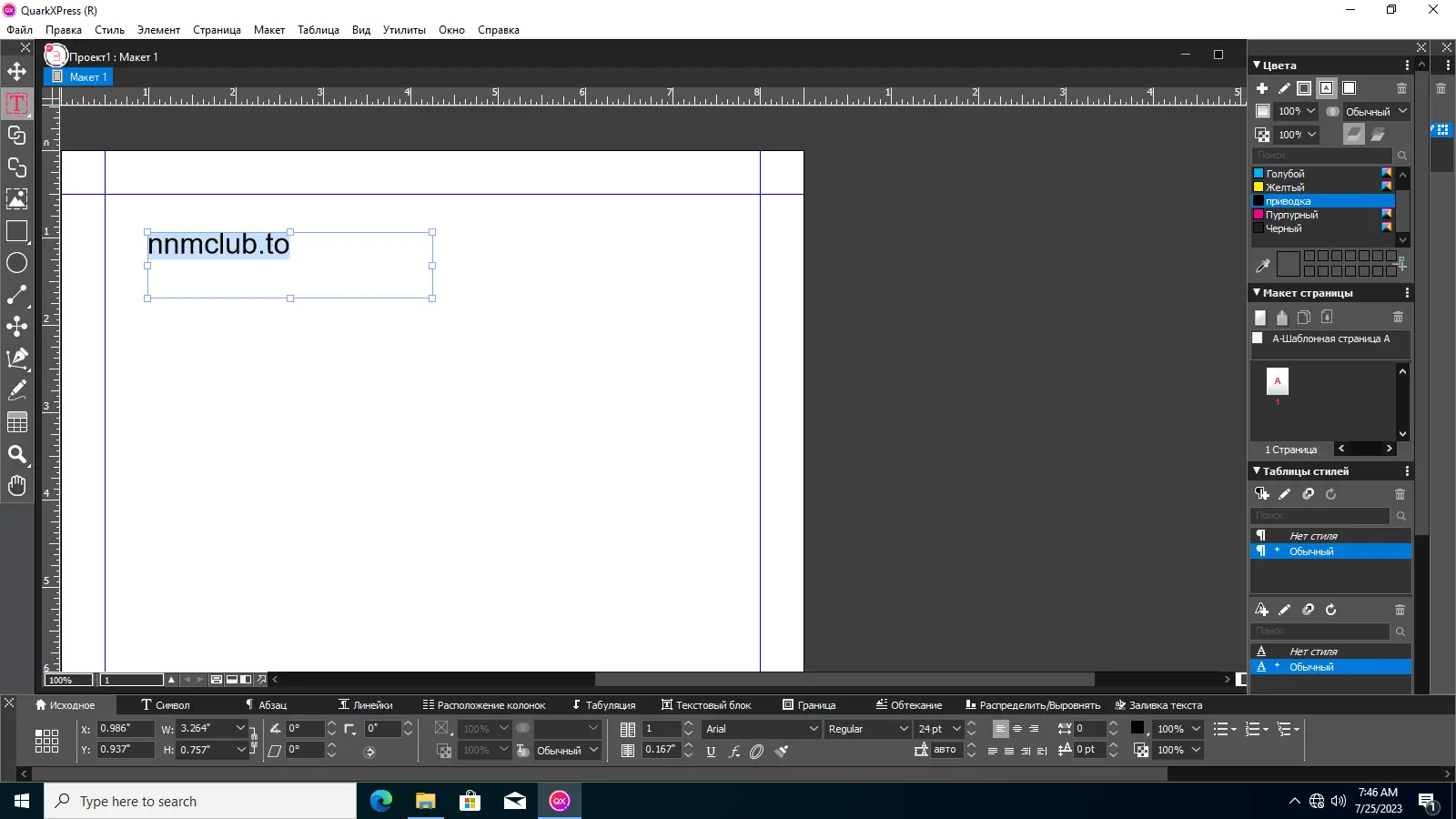1456x819 pixels.
Task: Select the Table tool
Action: 16,422
